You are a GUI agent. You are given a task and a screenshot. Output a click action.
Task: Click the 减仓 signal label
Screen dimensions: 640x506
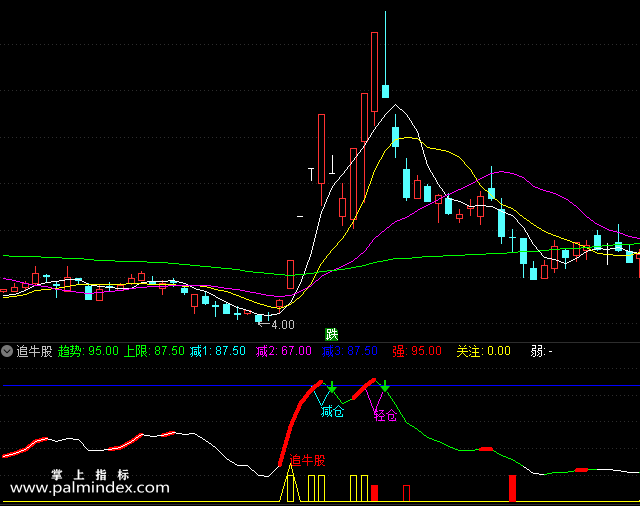coord(332,411)
